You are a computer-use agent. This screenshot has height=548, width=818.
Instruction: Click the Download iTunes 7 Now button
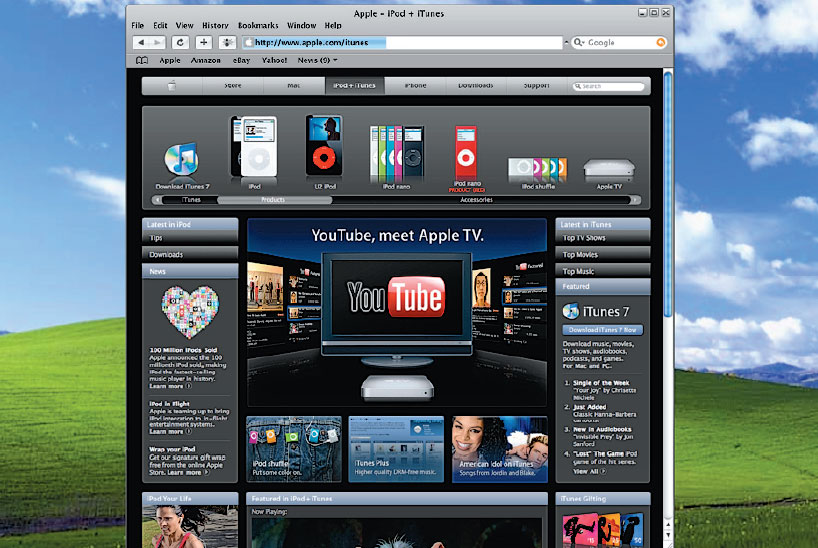click(603, 330)
